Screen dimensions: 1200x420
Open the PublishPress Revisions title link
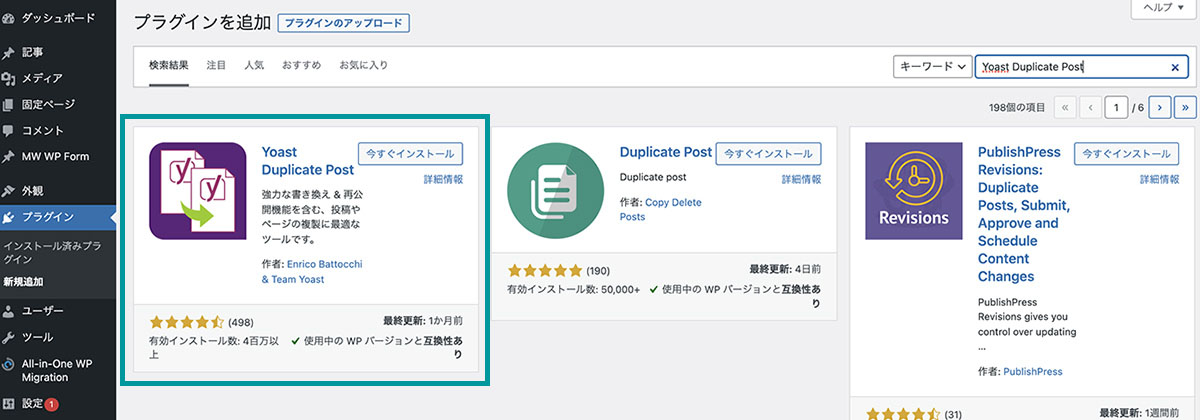1022,214
